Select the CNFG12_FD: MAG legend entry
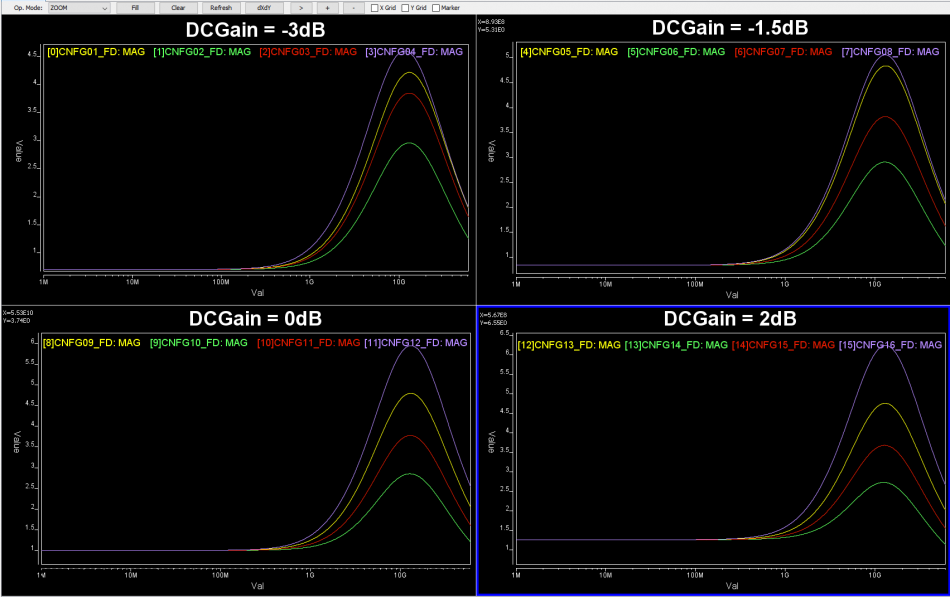 tap(415, 343)
